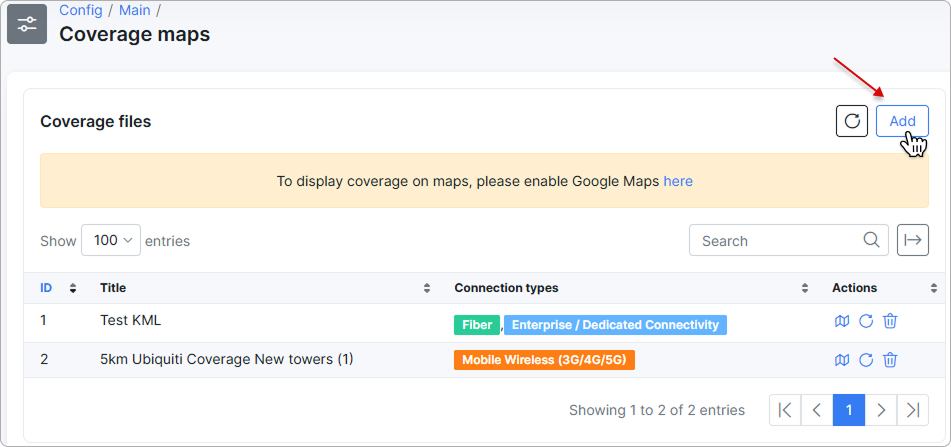This screenshot has width=951, height=447.
Task: Click the Enterprise / Dedicated Connectivity tag
Action: 615,324
